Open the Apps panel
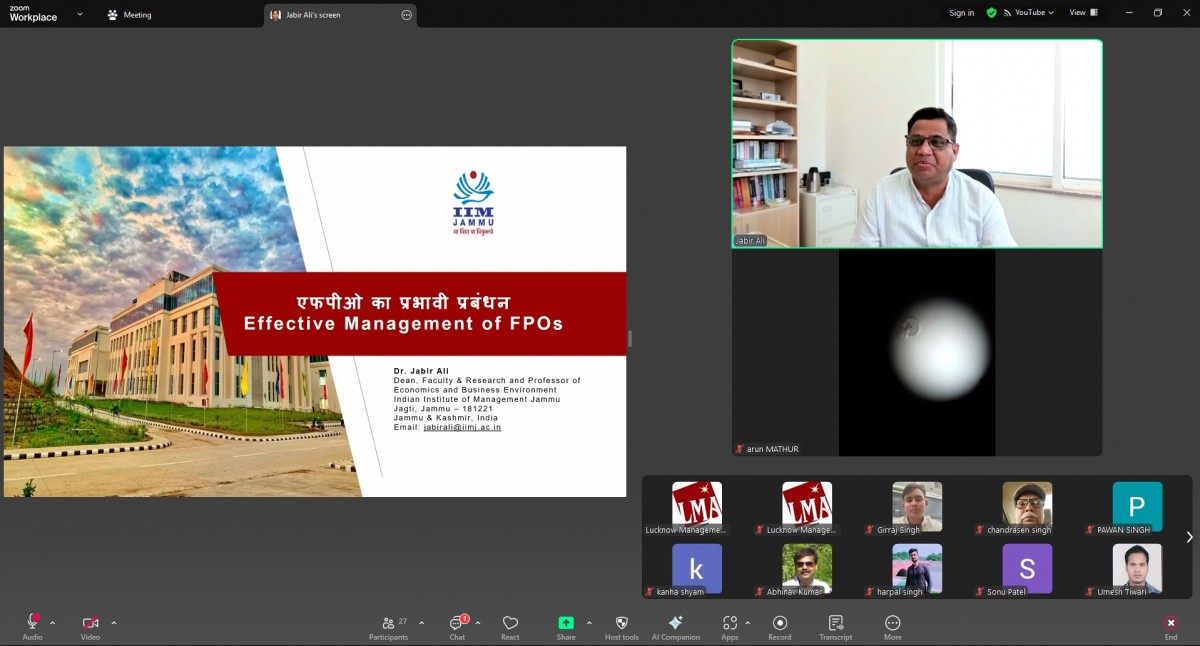This screenshot has height=646, width=1200. tap(729, 624)
